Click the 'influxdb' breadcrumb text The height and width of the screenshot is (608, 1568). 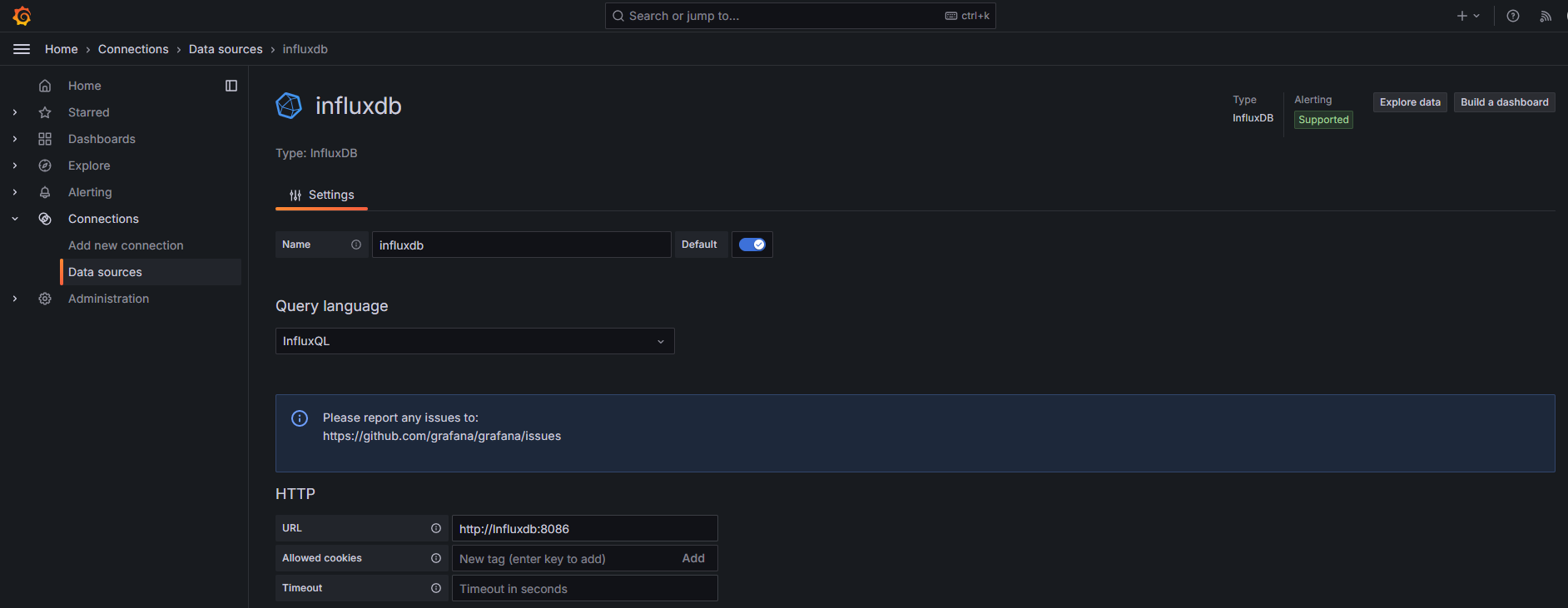[x=305, y=49]
